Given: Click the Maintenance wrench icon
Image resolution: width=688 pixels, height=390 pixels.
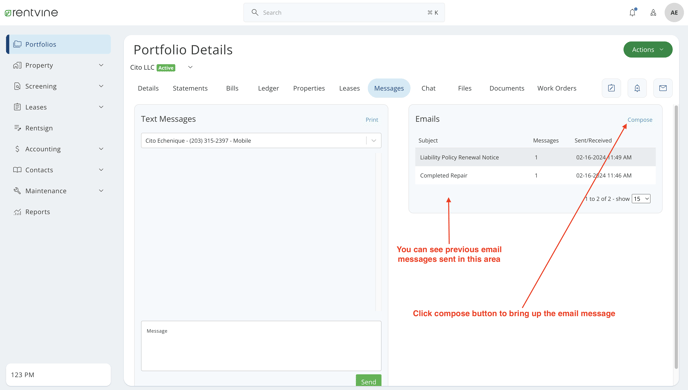Looking at the screenshot, I should (x=17, y=191).
